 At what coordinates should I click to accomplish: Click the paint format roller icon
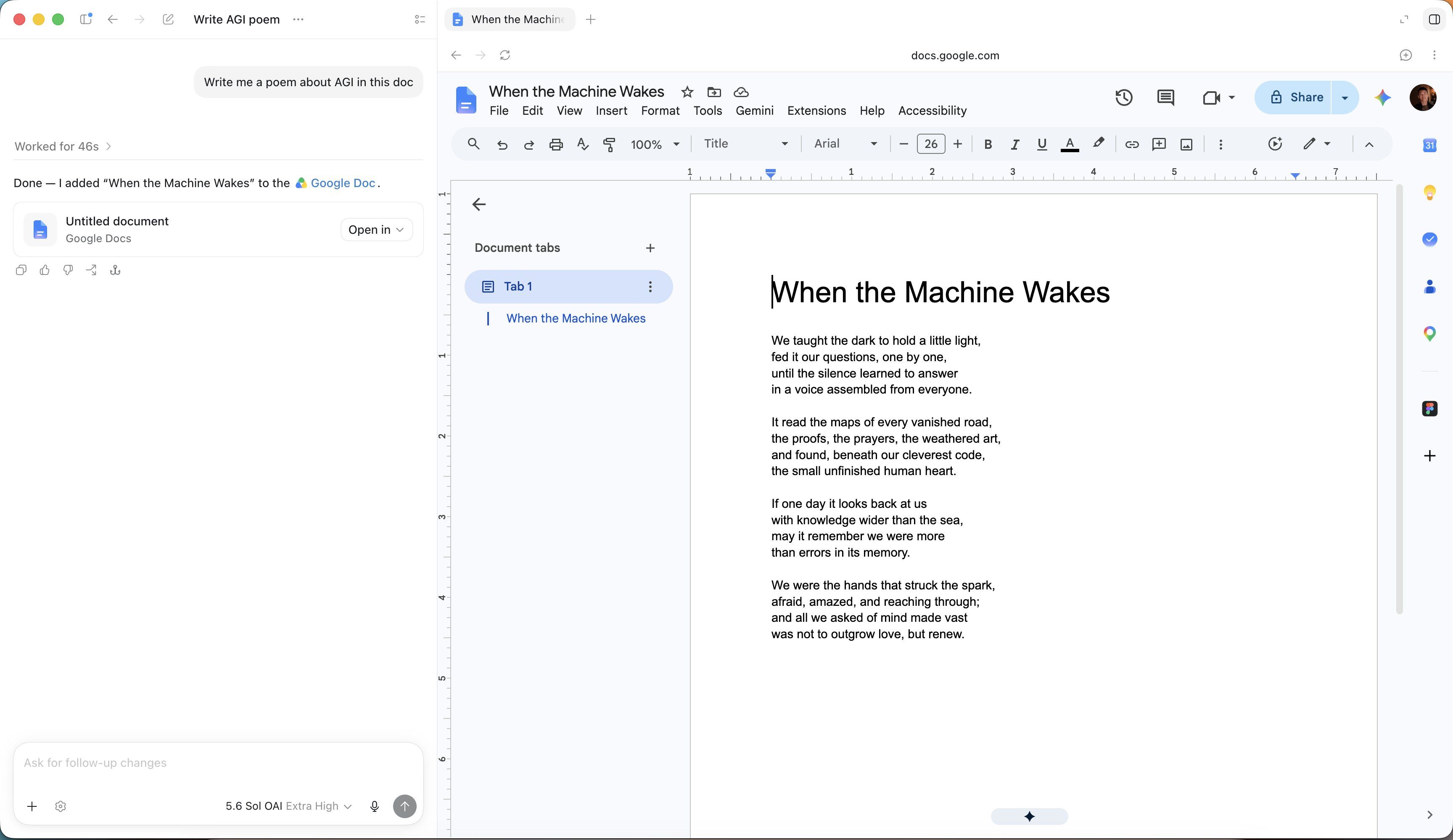(x=609, y=144)
